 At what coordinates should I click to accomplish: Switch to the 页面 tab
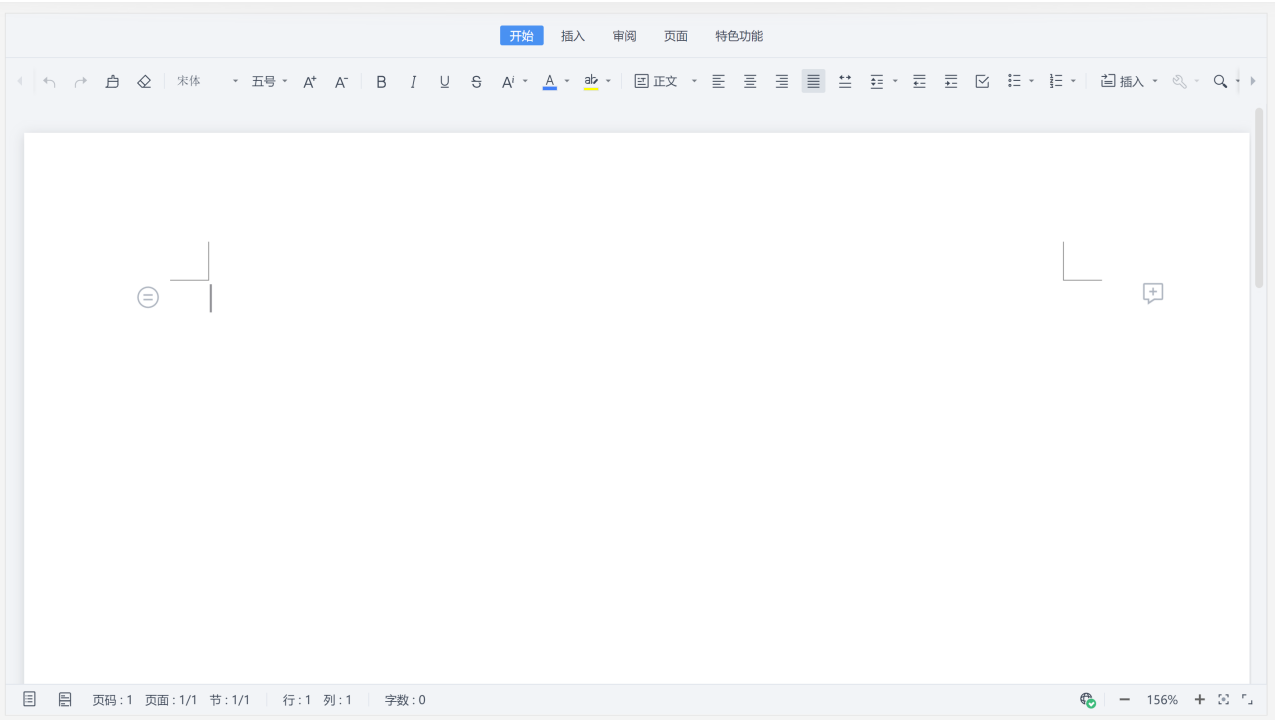(x=676, y=36)
